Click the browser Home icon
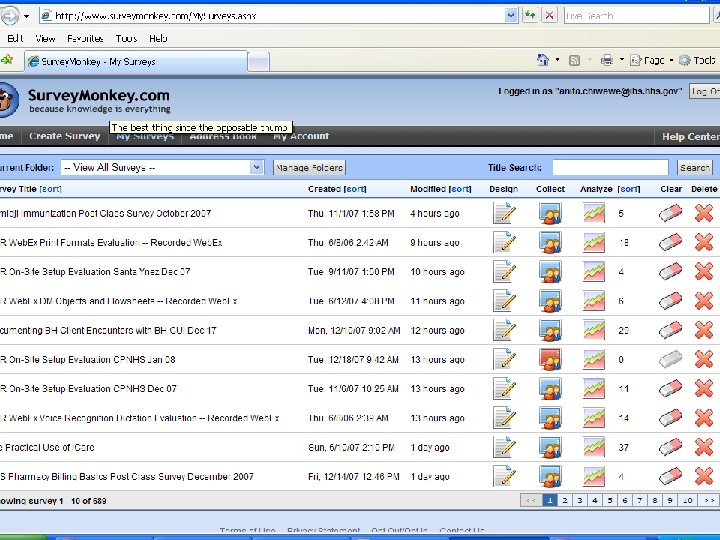The image size is (720, 540). [x=543, y=60]
